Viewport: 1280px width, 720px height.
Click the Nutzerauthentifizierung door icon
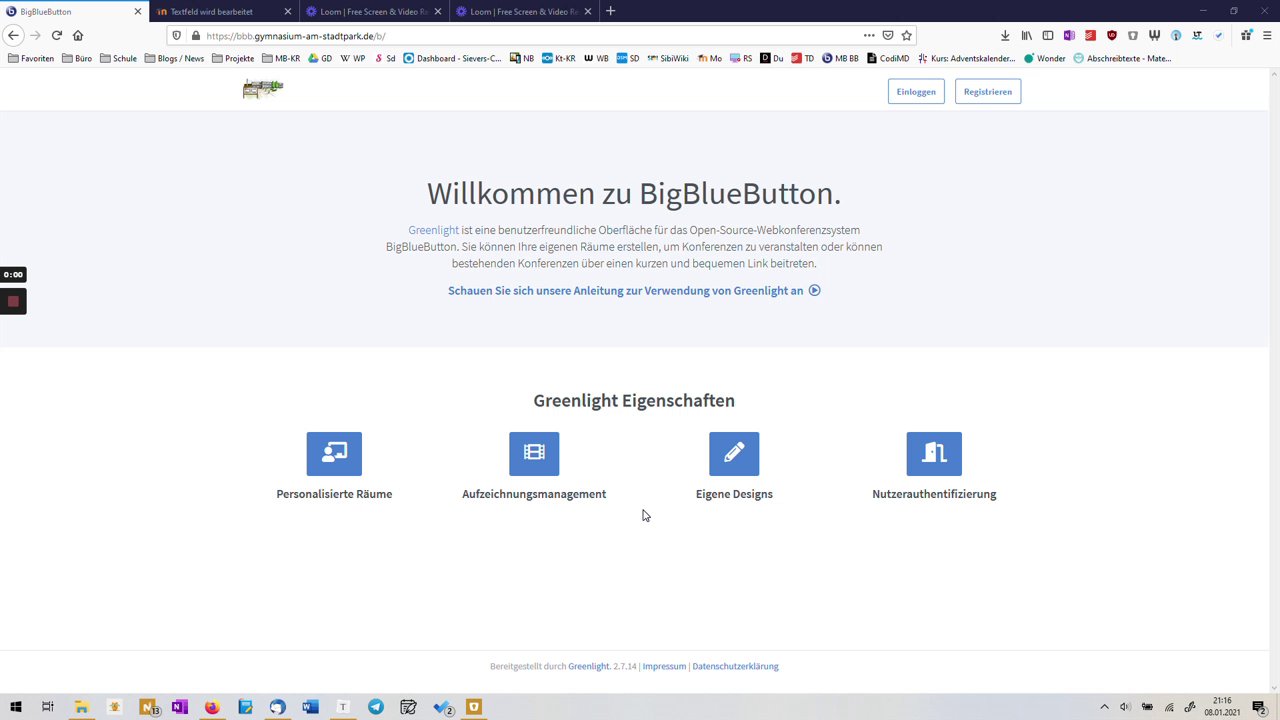coord(934,454)
